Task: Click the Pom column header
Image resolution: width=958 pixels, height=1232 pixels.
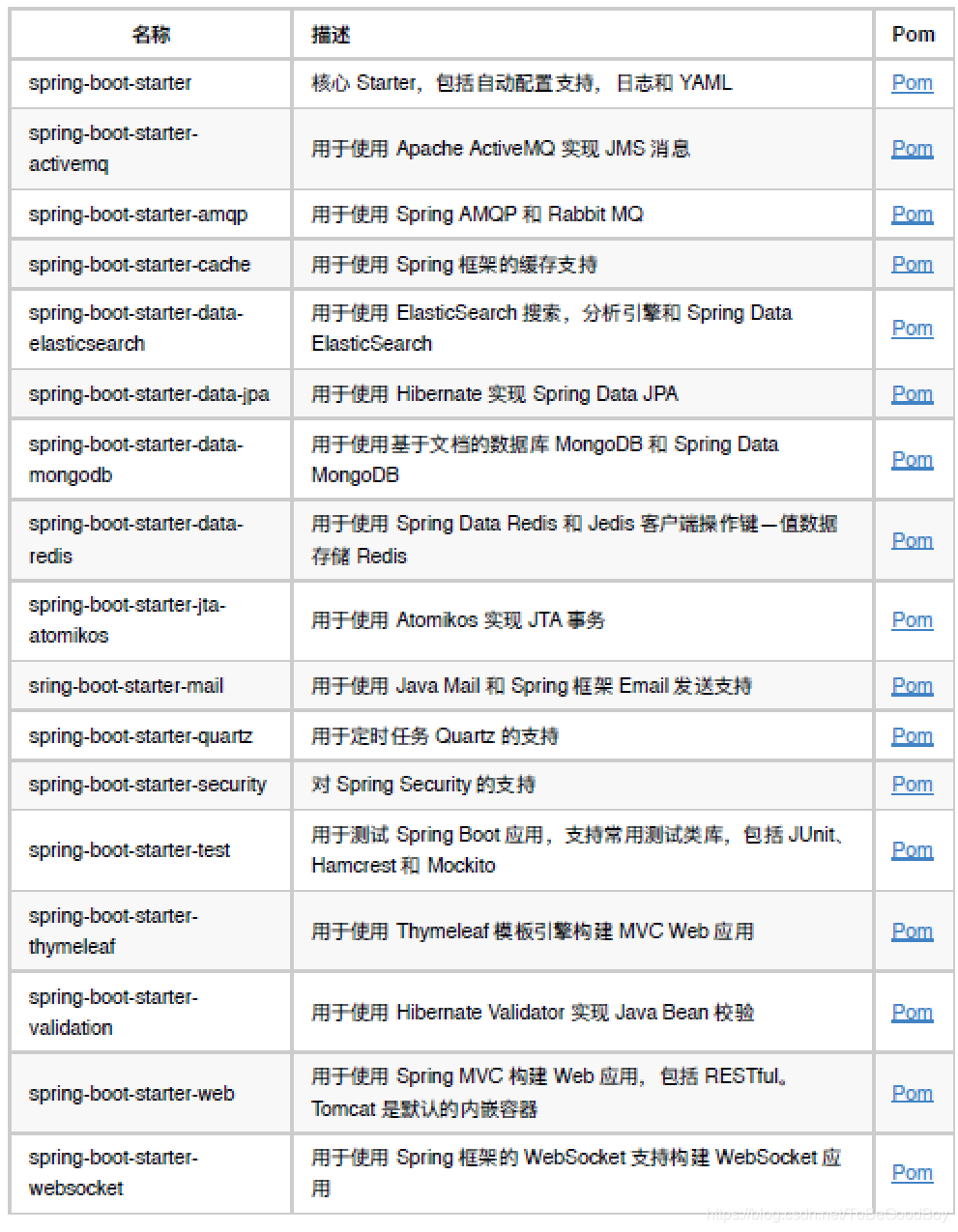Action: (x=914, y=35)
